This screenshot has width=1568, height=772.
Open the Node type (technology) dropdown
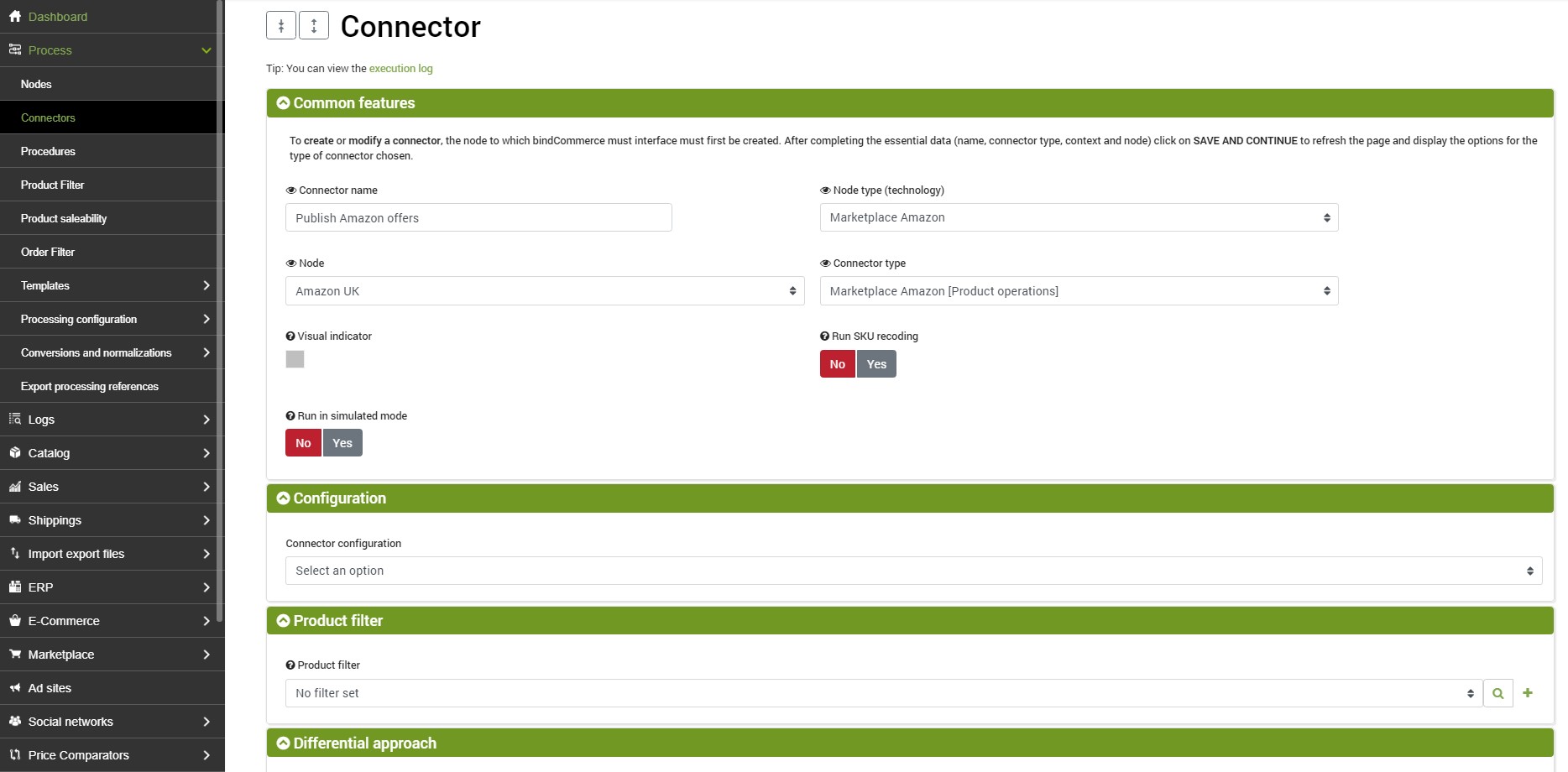(x=1079, y=217)
